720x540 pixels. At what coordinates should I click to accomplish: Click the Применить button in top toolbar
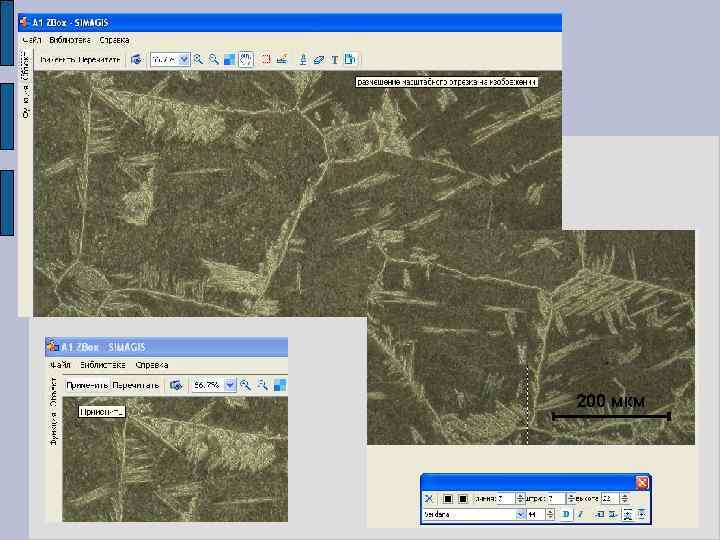56,59
